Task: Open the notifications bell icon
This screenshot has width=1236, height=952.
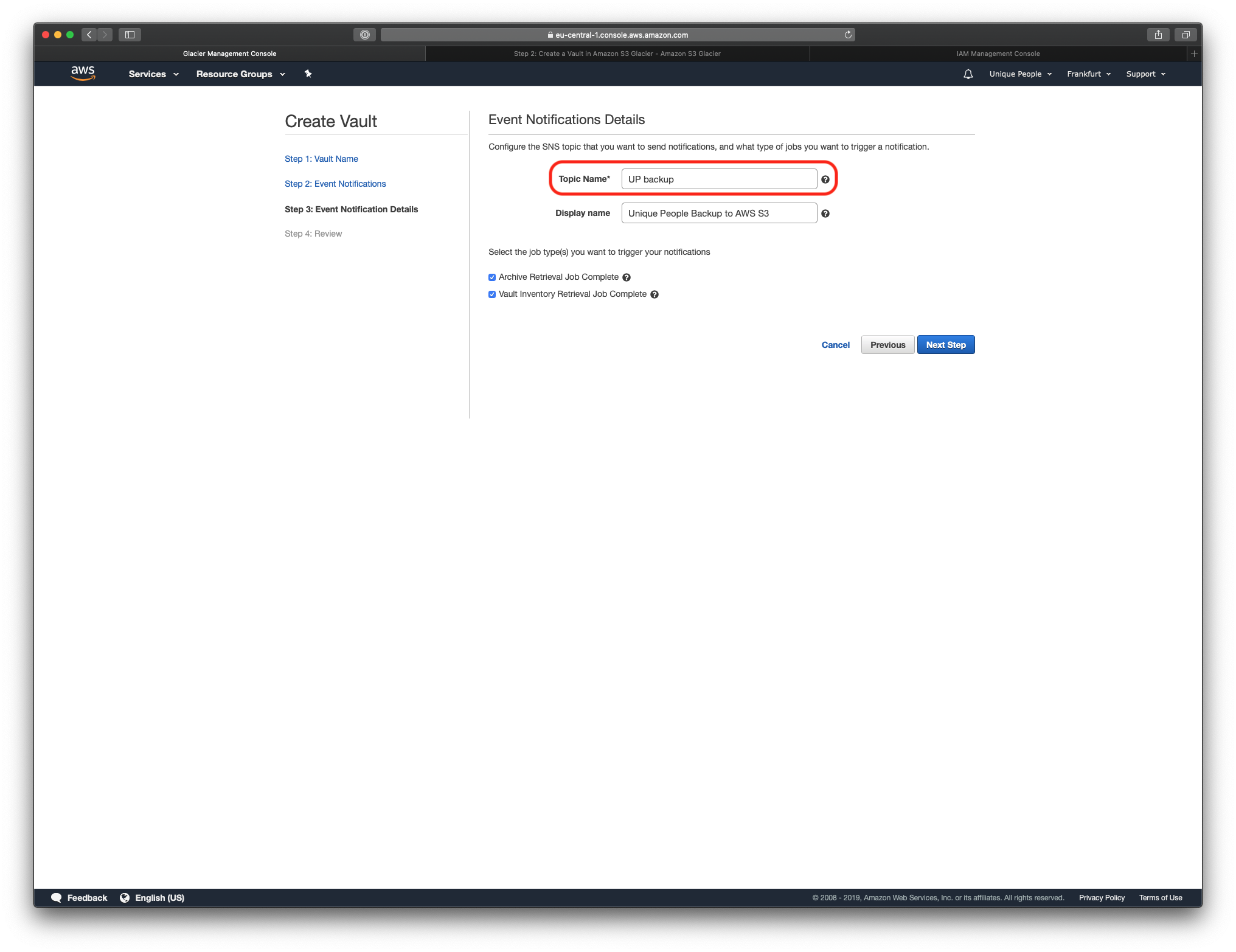Action: [968, 74]
